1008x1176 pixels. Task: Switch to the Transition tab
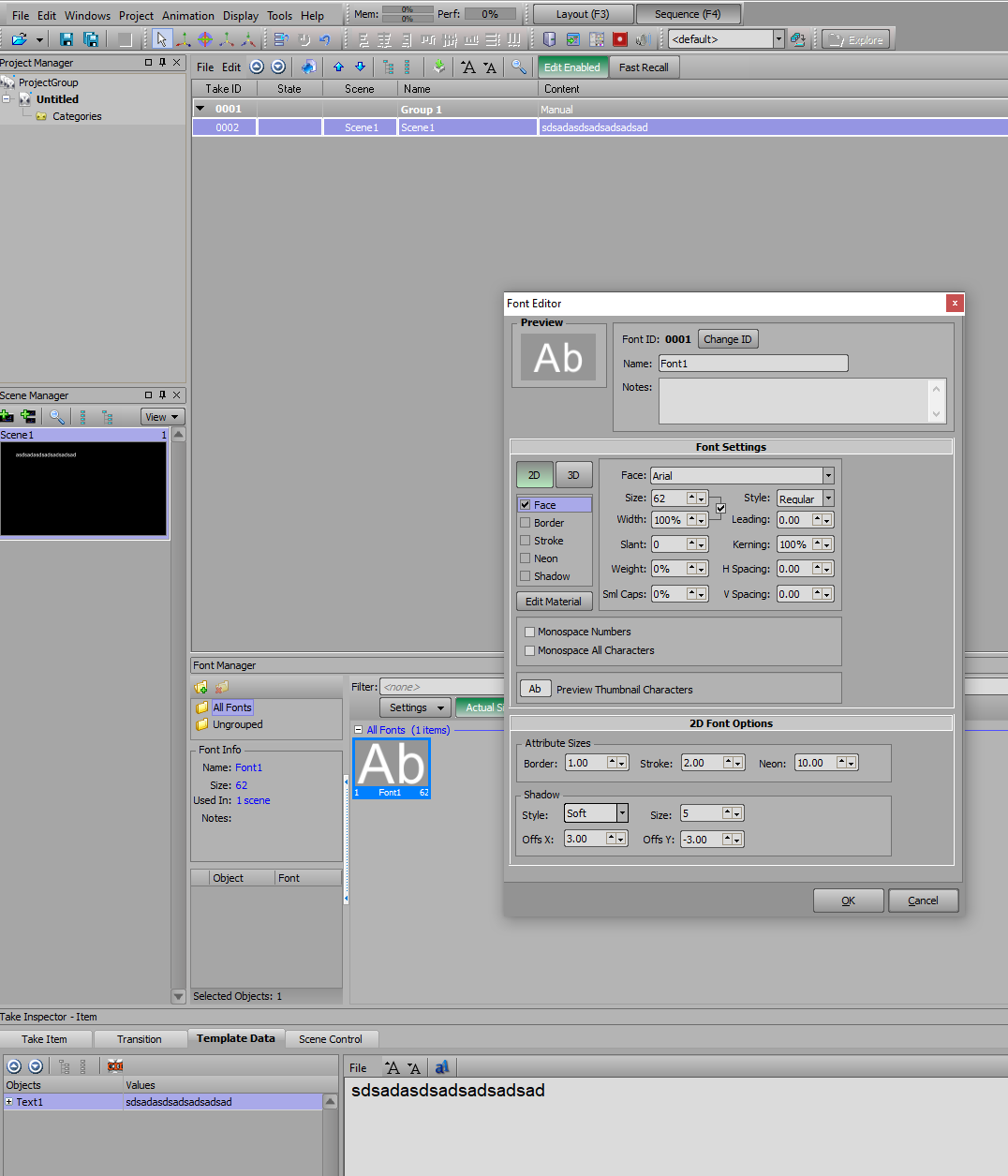(139, 1039)
